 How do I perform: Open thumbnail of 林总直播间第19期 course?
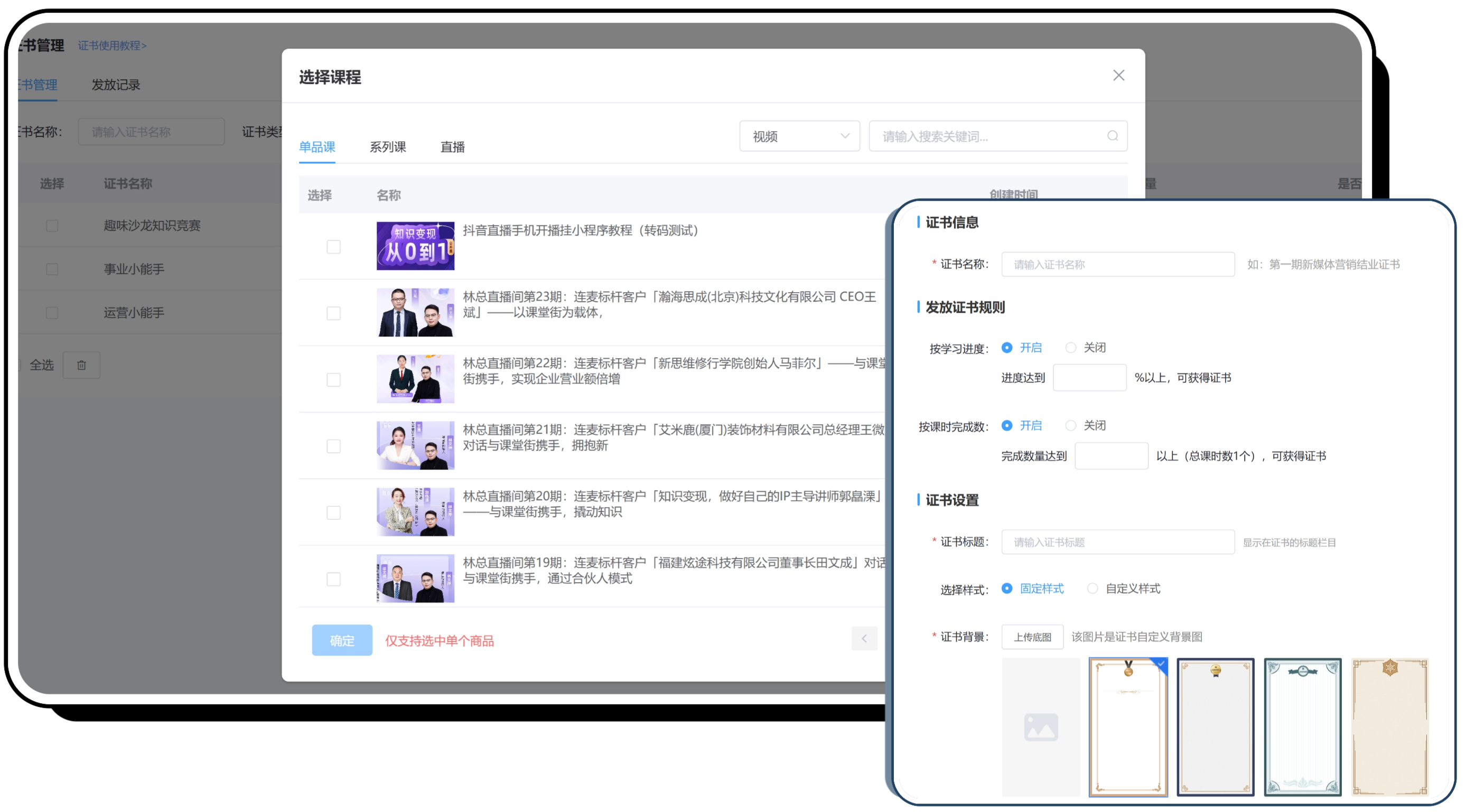[415, 578]
